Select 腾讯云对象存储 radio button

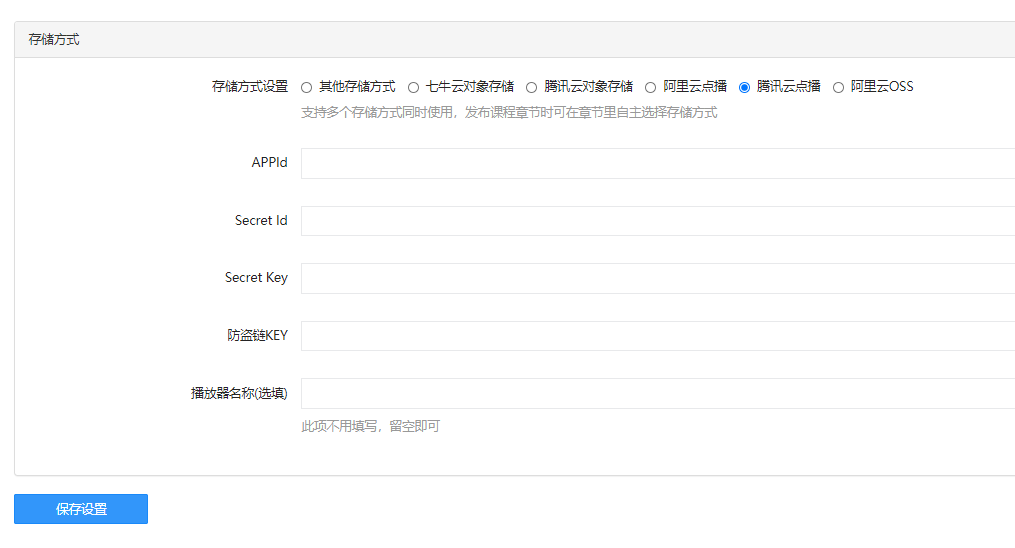click(x=531, y=87)
